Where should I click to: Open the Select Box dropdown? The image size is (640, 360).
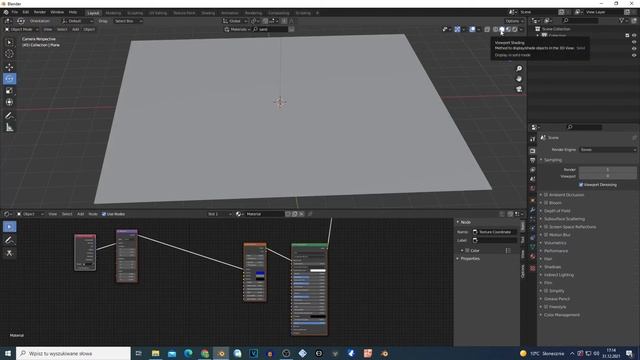[128, 21]
